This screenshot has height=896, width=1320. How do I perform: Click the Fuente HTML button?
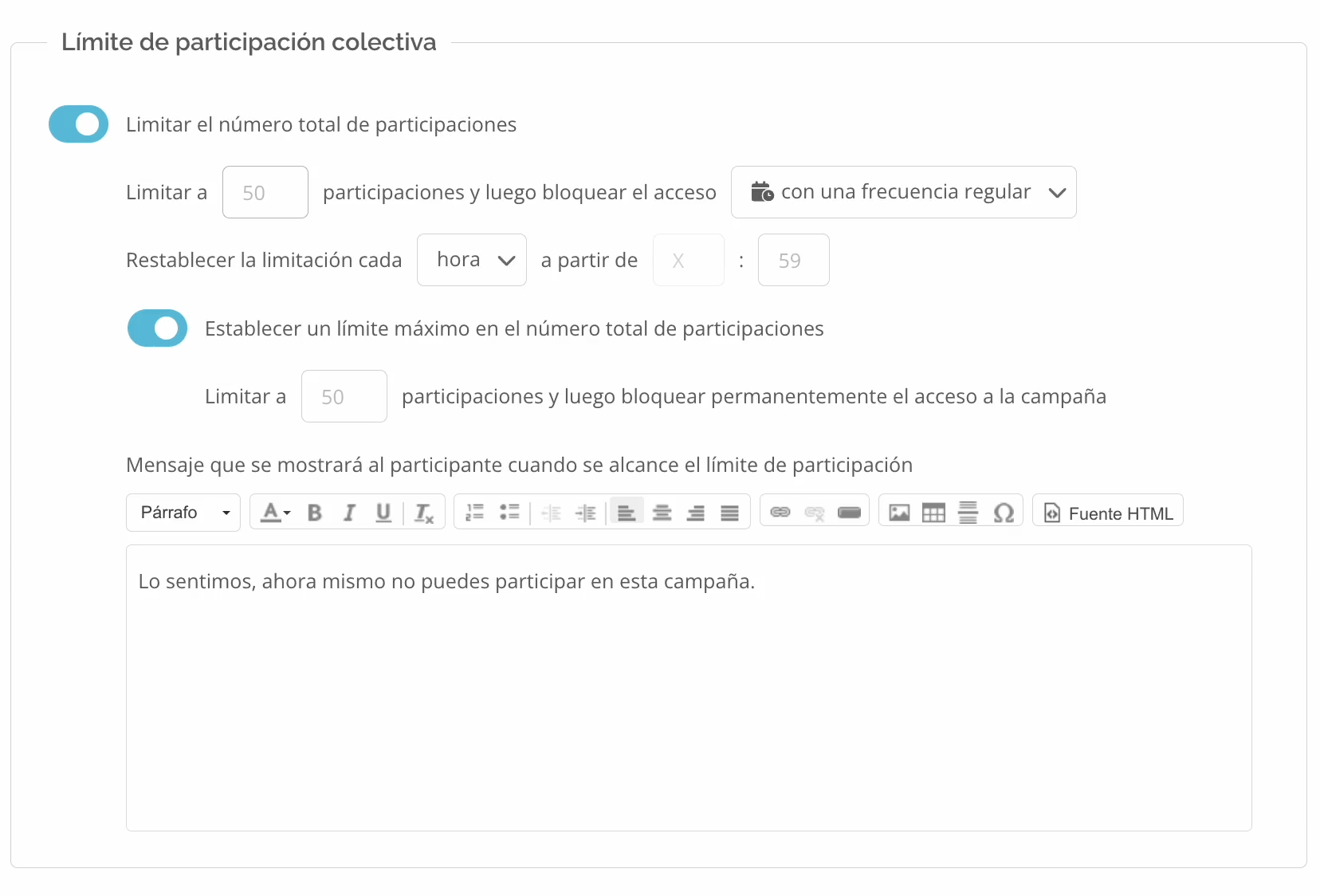[x=1108, y=513]
